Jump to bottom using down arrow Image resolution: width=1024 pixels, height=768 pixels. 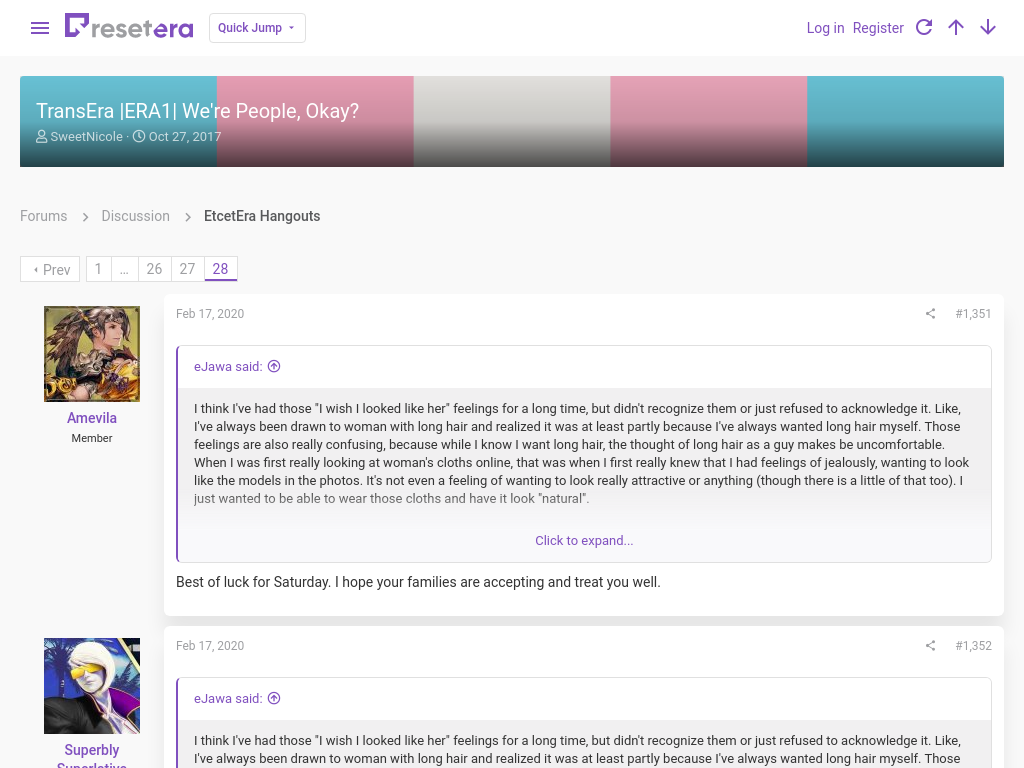987,27
